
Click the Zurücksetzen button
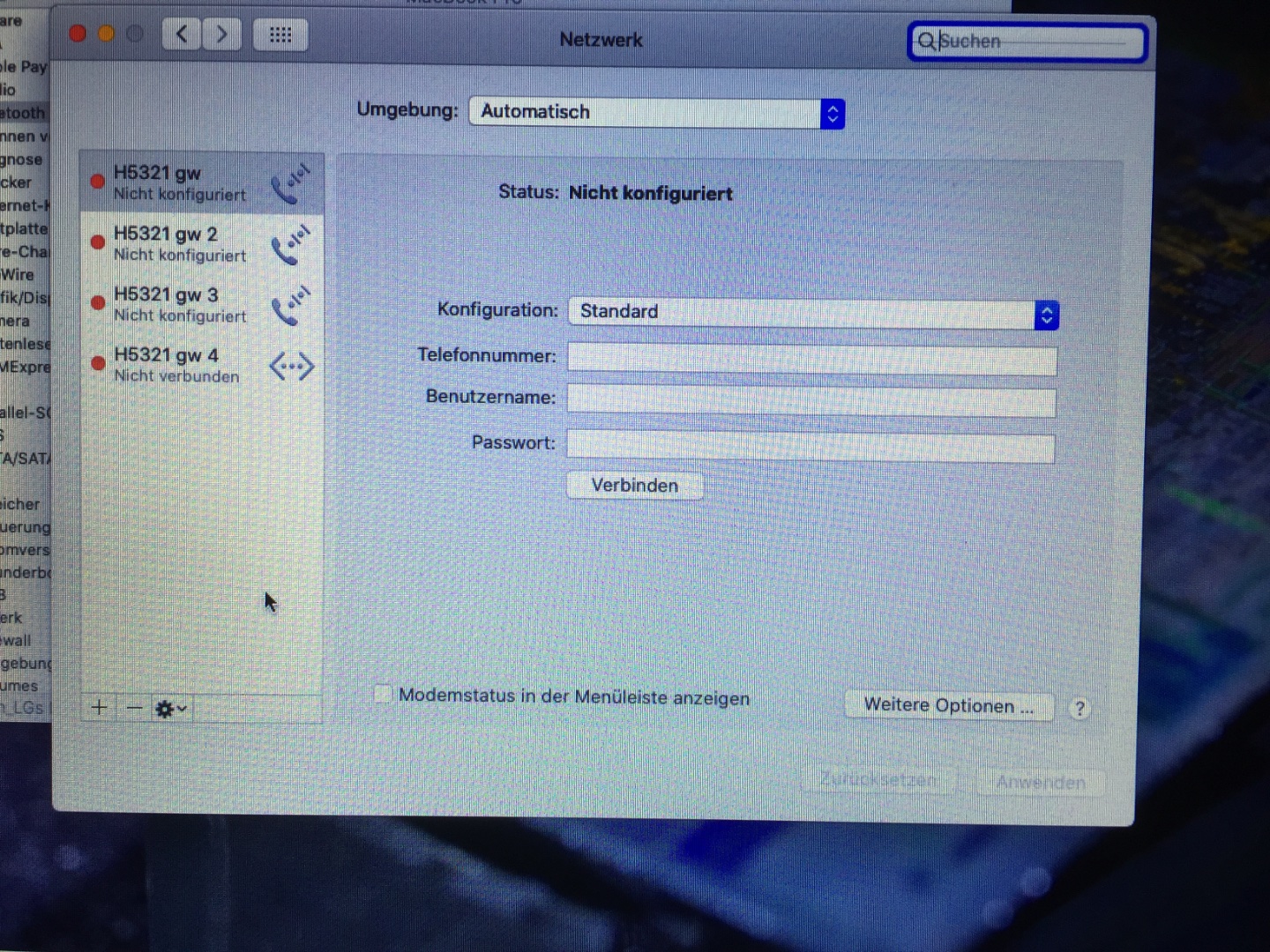click(x=878, y=779)
